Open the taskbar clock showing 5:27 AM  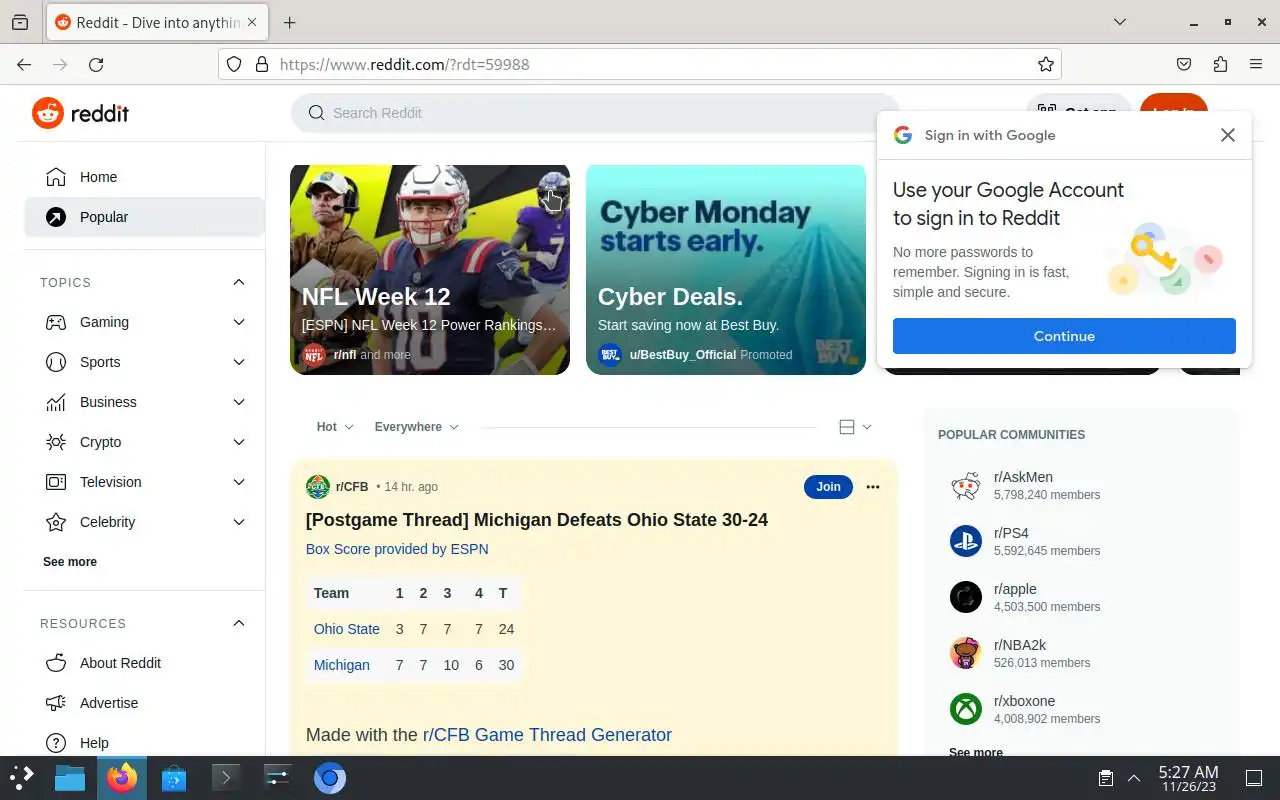coord(1188,778)
